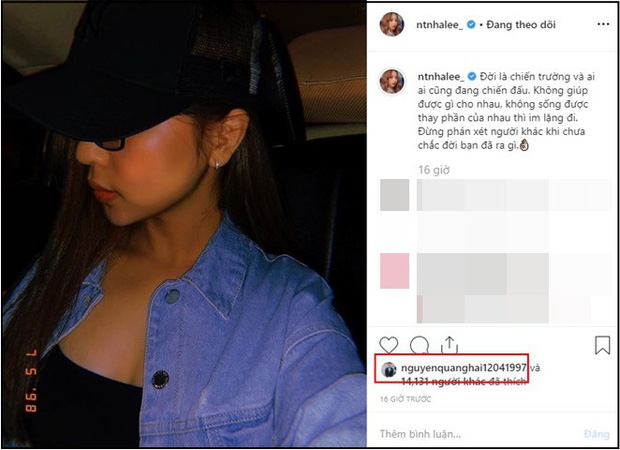Open the three-dot more options menu

point(603,25)
